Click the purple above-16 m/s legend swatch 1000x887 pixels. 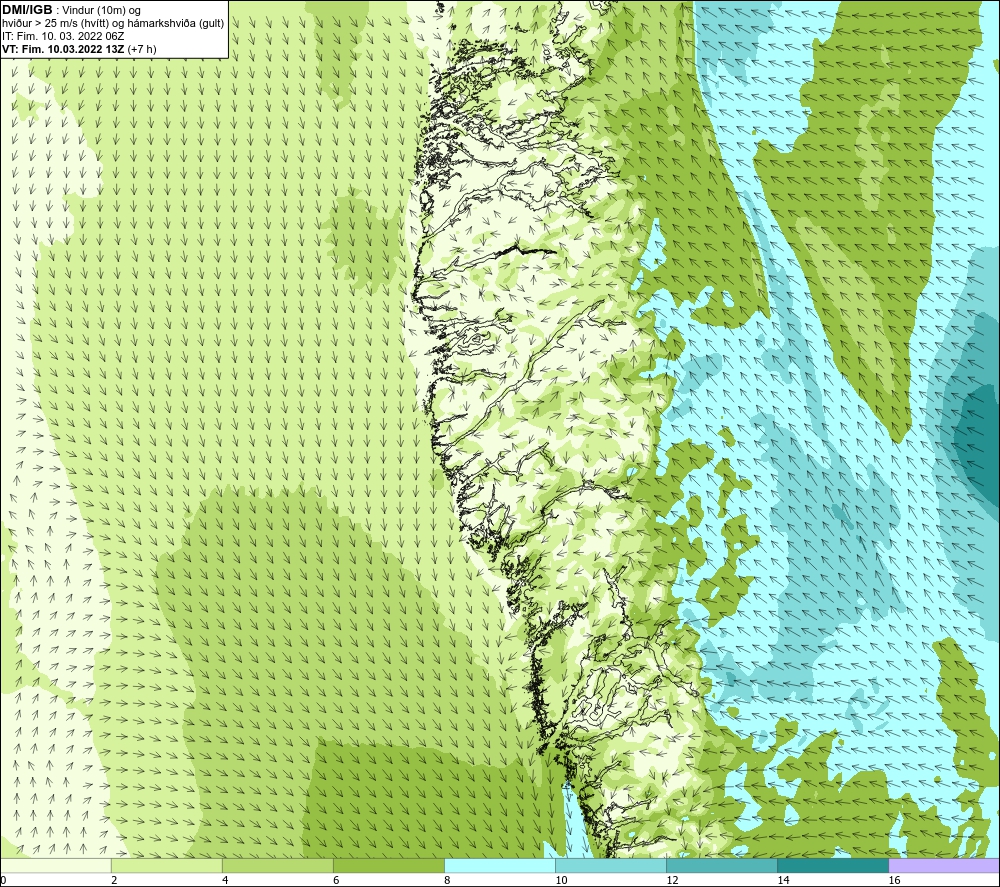pos(944,865)
